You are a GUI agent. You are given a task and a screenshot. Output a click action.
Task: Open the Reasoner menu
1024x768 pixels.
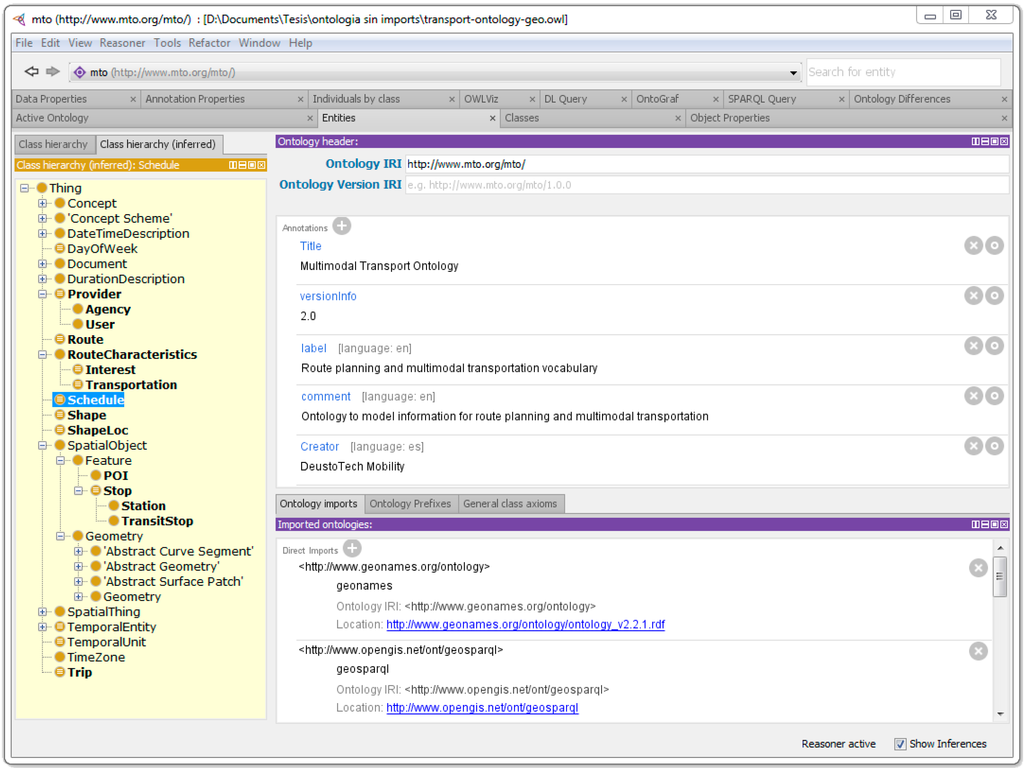tap(122, 43)
